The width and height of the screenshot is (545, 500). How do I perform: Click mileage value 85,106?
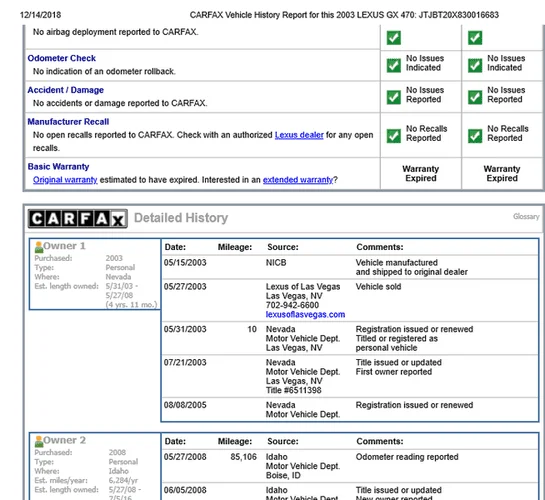243,457
